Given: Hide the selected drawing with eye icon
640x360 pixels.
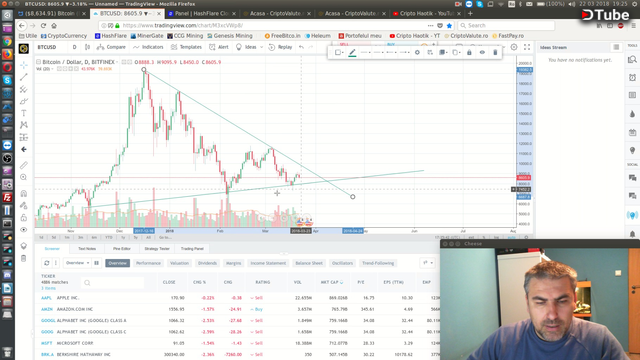Looking at the screenshot, I should coord(482,53).
